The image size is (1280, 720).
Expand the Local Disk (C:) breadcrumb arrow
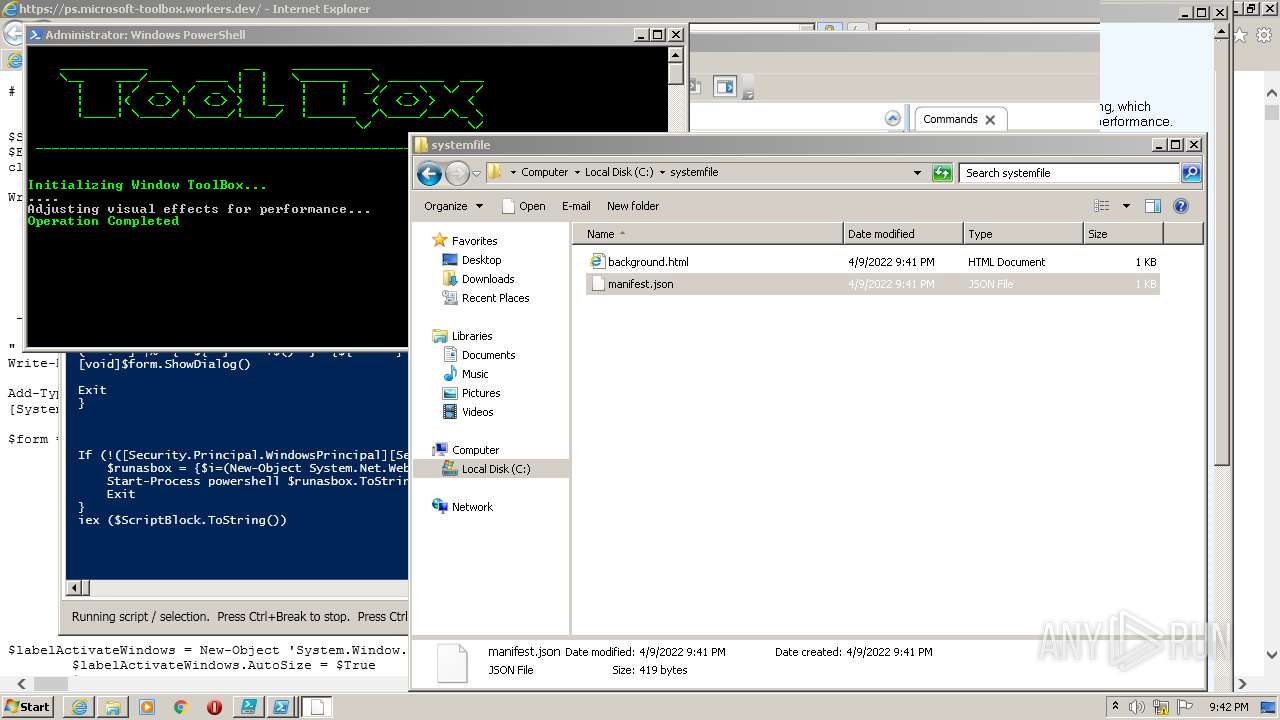tap(662, 173)
